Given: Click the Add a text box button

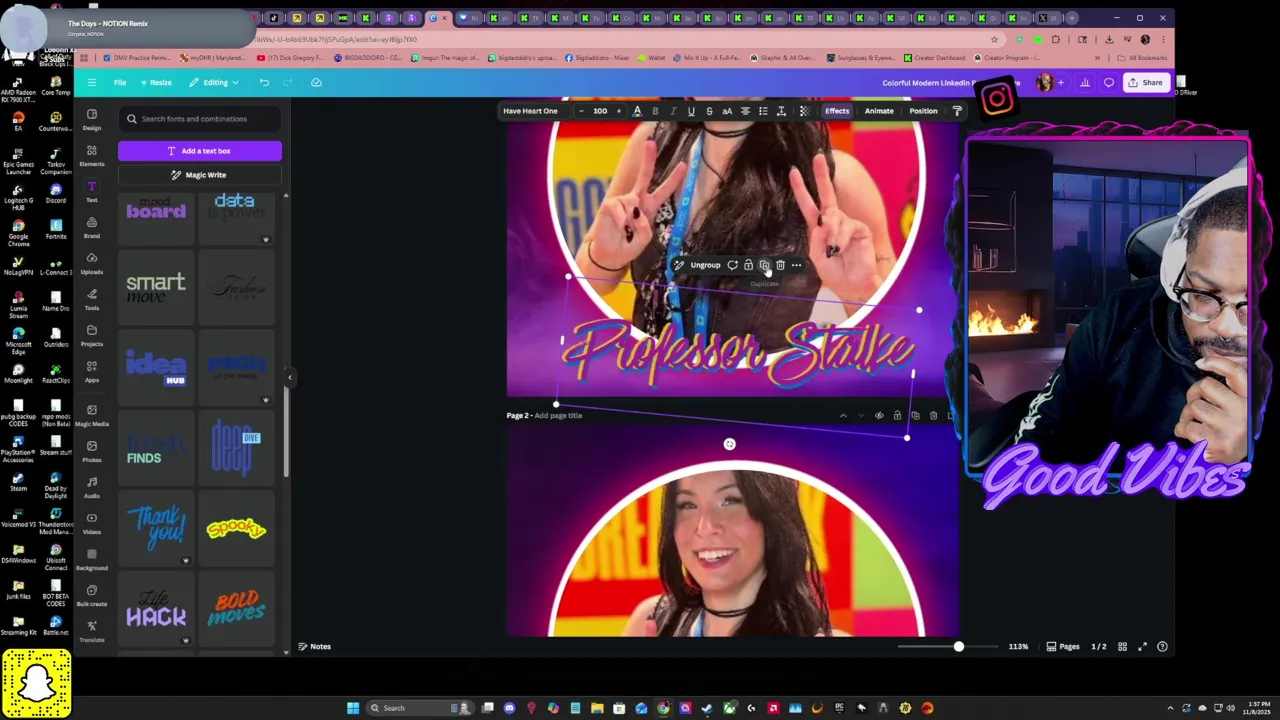Looking at the screenshot, I should coord(200,151).
